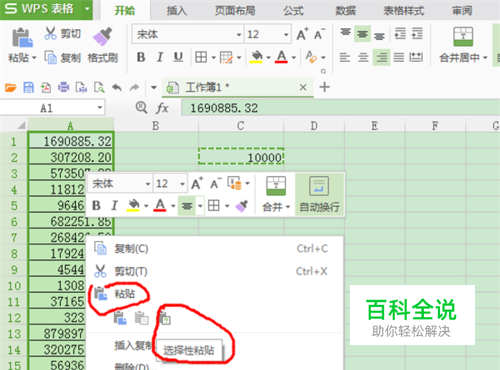This screenshot has height=370, width=500.
Task: Close the 工作簿1 document tab
Action: pos(303,87)
